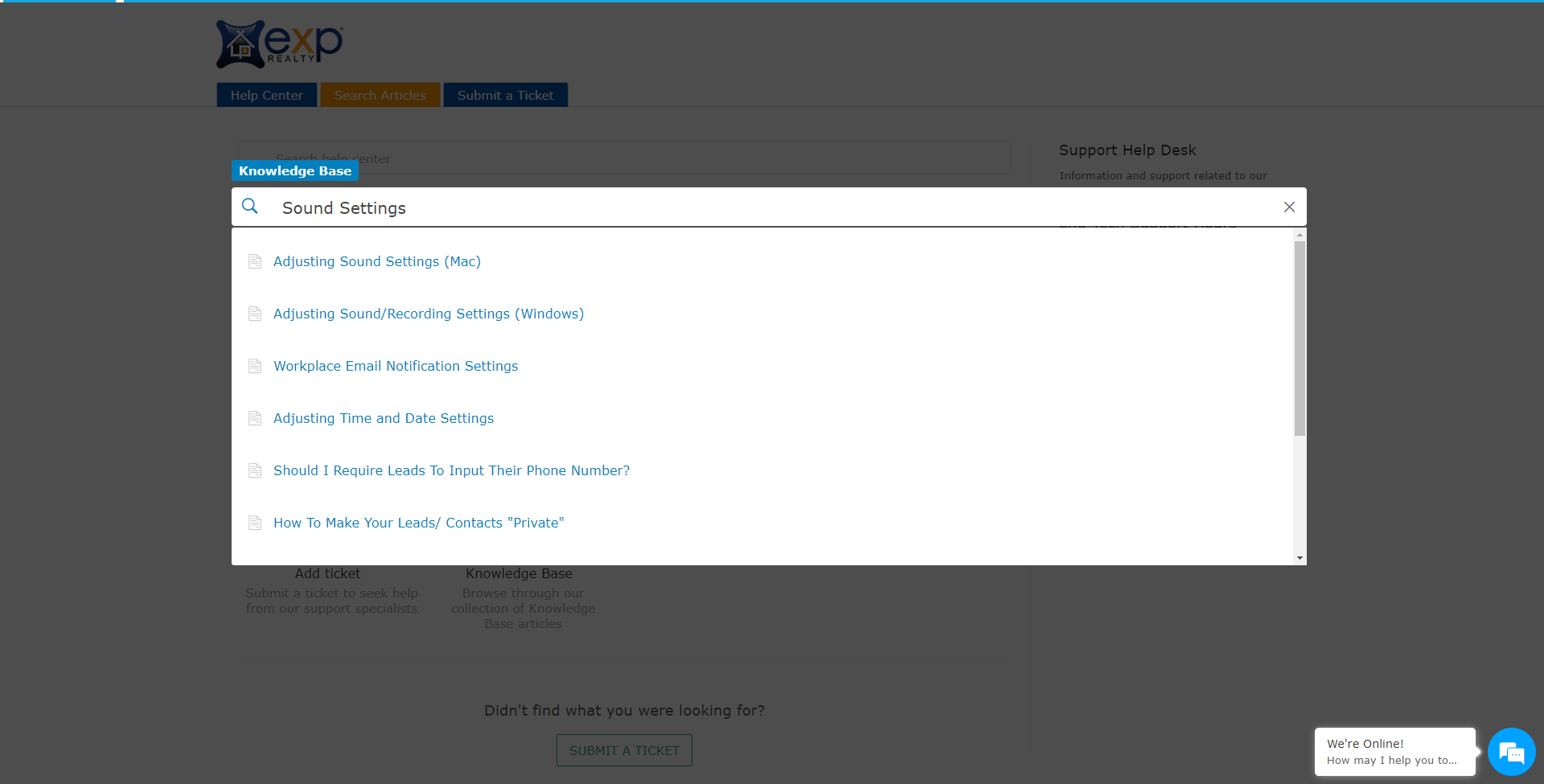Click the magnifier search icon

(250, 207)
